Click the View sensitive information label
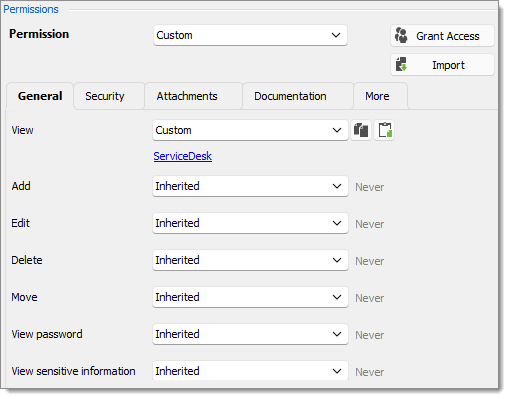The image size is (509, 399). 73,371
